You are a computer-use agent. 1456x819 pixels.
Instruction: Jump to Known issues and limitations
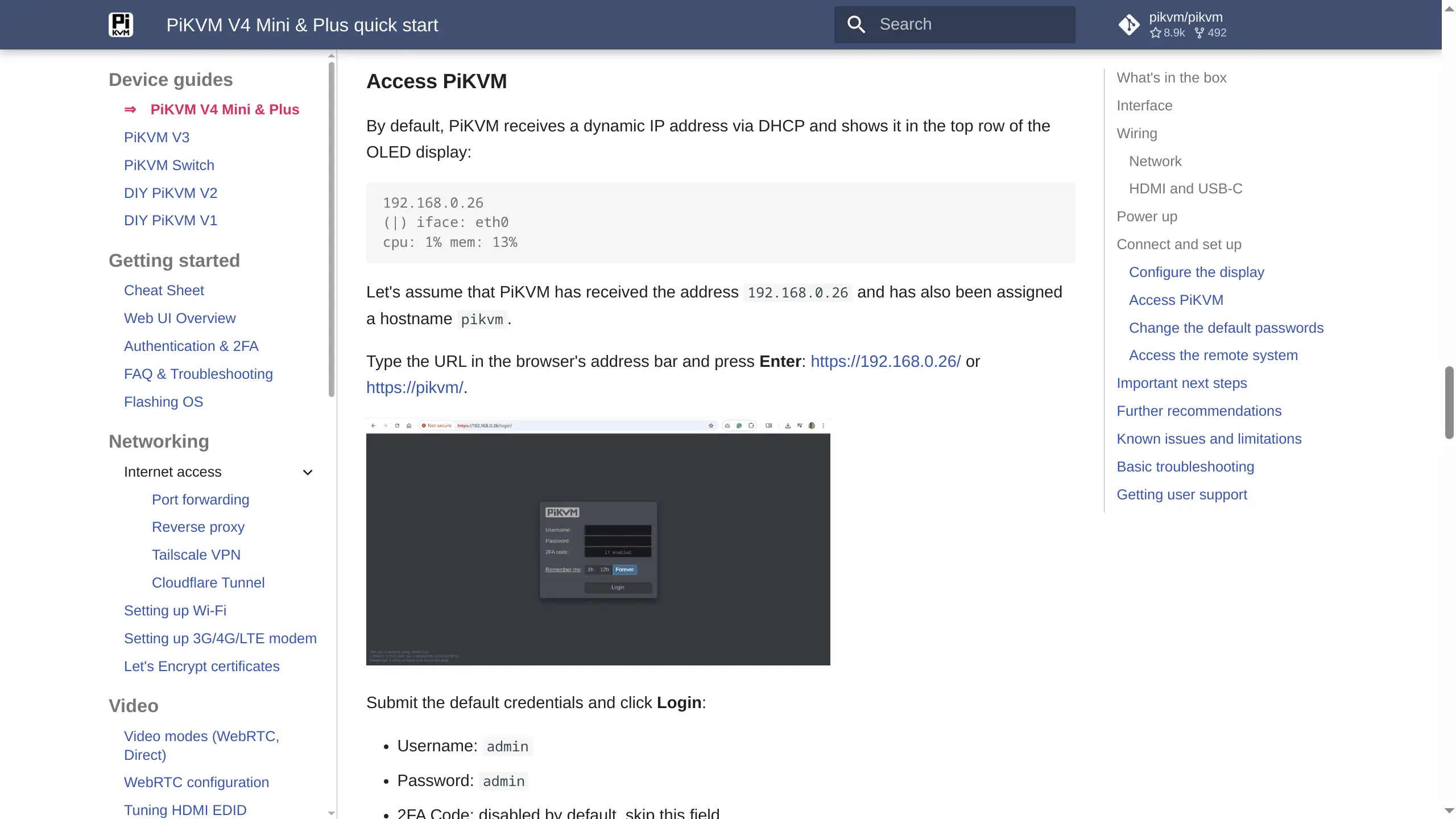coord(1209,439)
